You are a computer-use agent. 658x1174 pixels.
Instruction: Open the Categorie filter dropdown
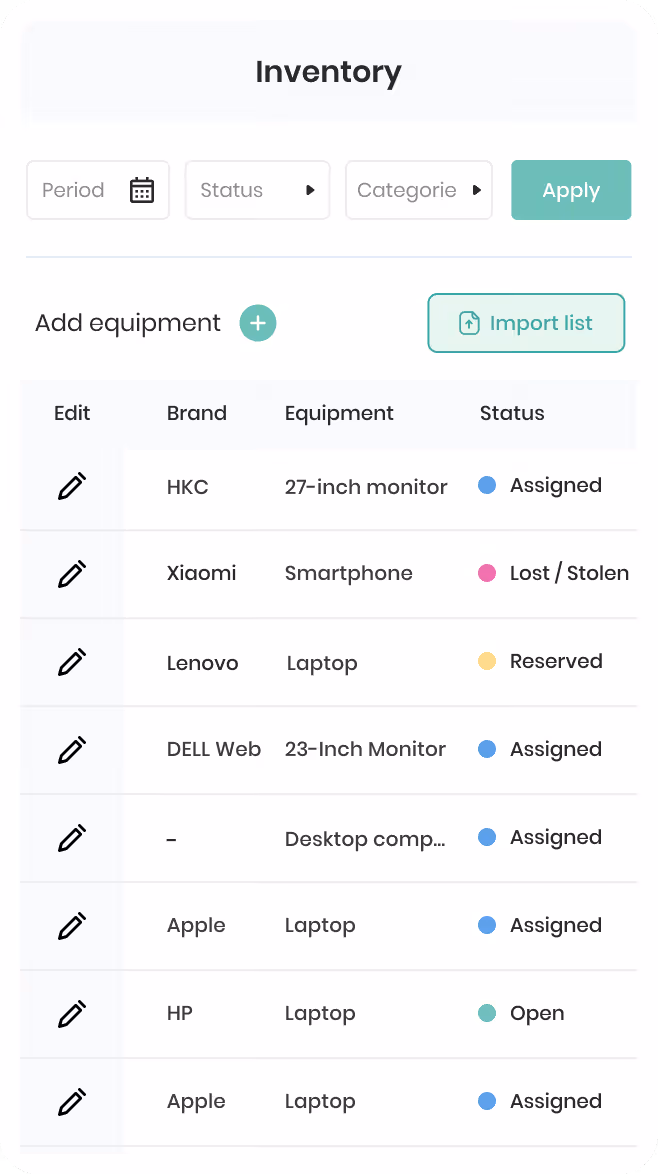(x=418, y=190)
